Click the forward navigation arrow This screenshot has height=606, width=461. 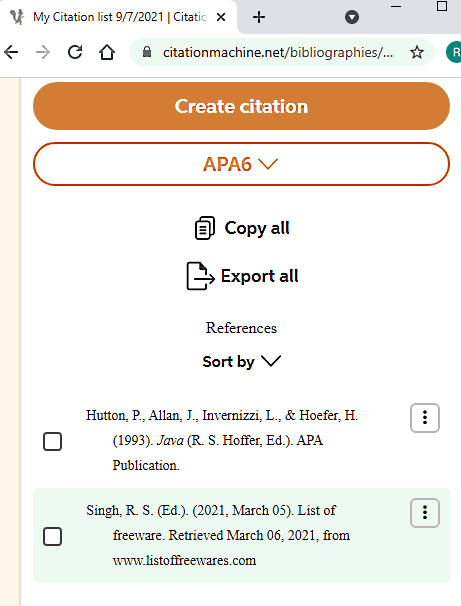(x=43, y=52)
